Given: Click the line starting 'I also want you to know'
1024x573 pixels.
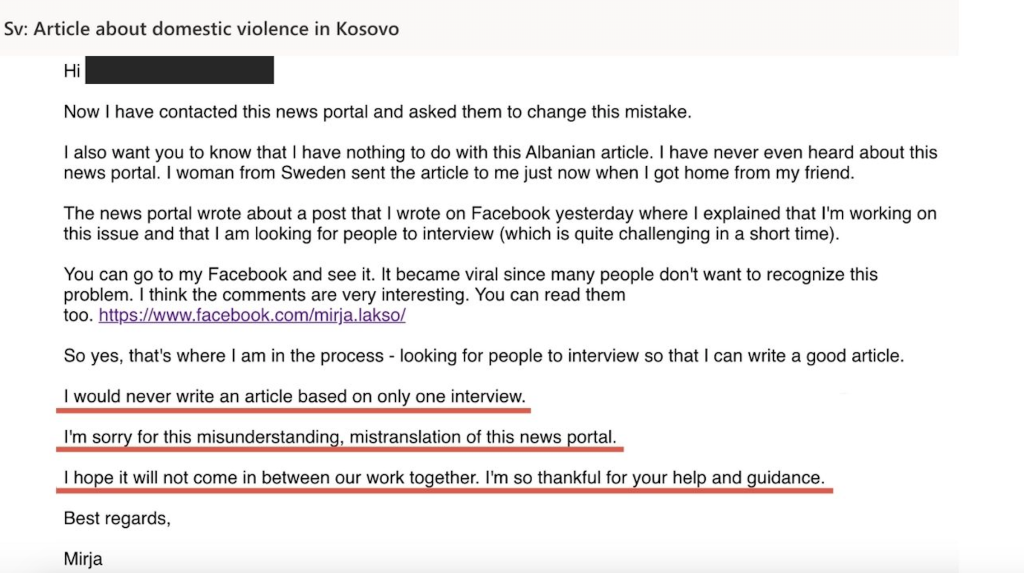Looking at the screenshot, I should (500, 152).
